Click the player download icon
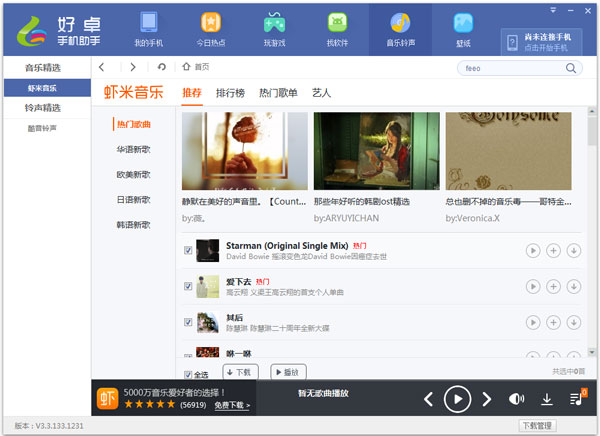Viewport: 600px width, 436px height. tap(547, 399)
